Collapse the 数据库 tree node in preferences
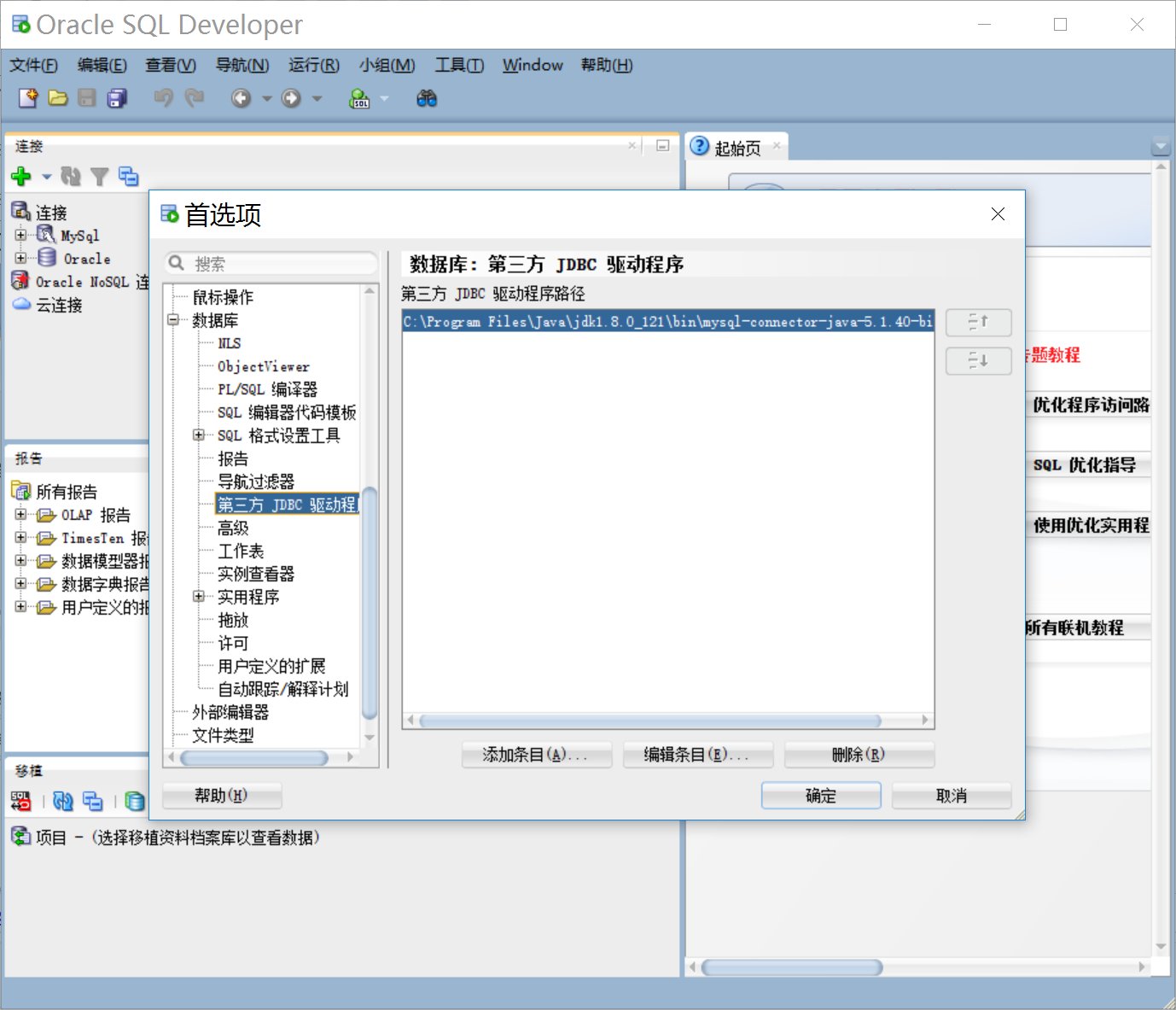The image size is (1176, 1010). [x=173, y=320]
